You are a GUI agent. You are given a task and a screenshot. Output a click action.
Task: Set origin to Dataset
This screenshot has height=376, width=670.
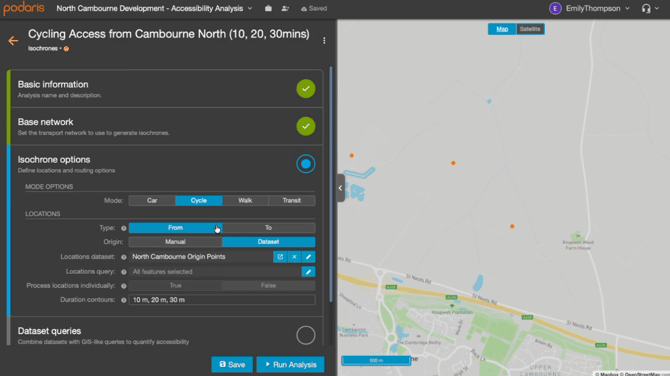click(x=268, y=242)
